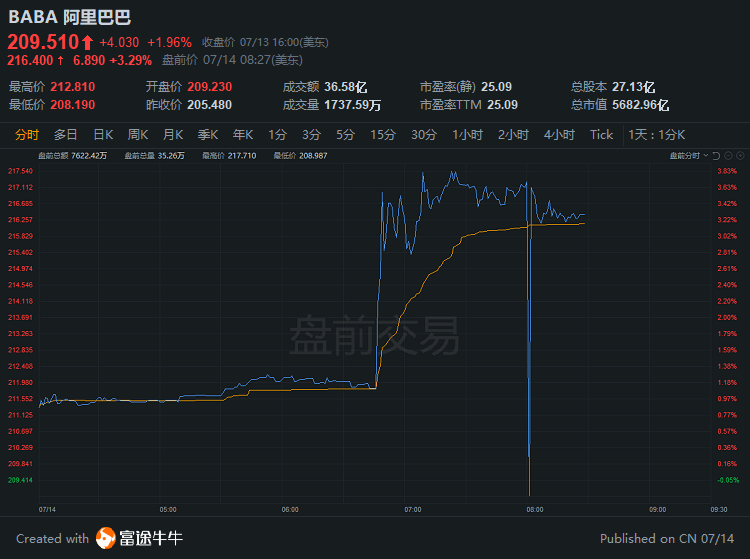The height and width of the screenshot is (559, 750).
Task: Switch to 2小时 interval
Action: click(513, 135)
